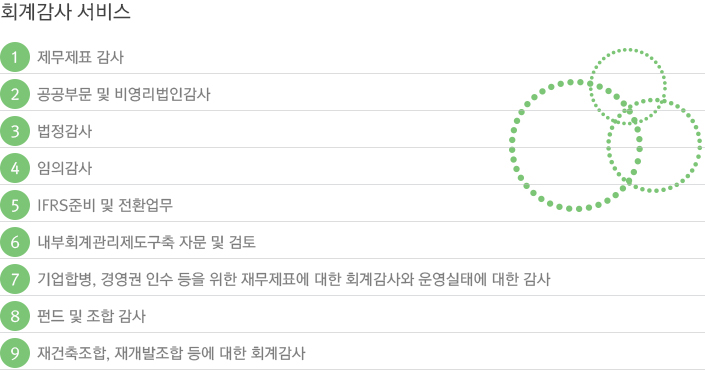
Task: Click the green number 8 circle
Action: pos(15,316)
